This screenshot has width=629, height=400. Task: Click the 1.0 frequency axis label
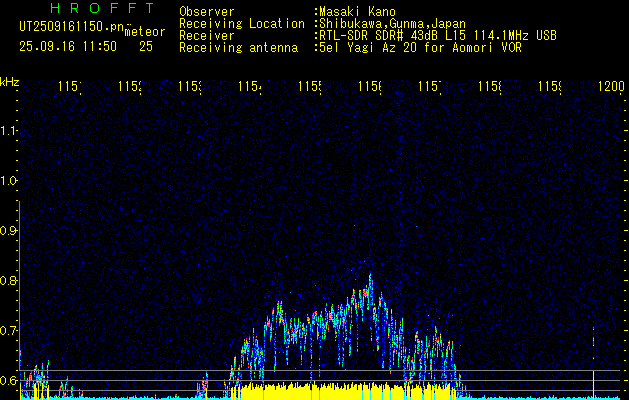coord(8,181)
